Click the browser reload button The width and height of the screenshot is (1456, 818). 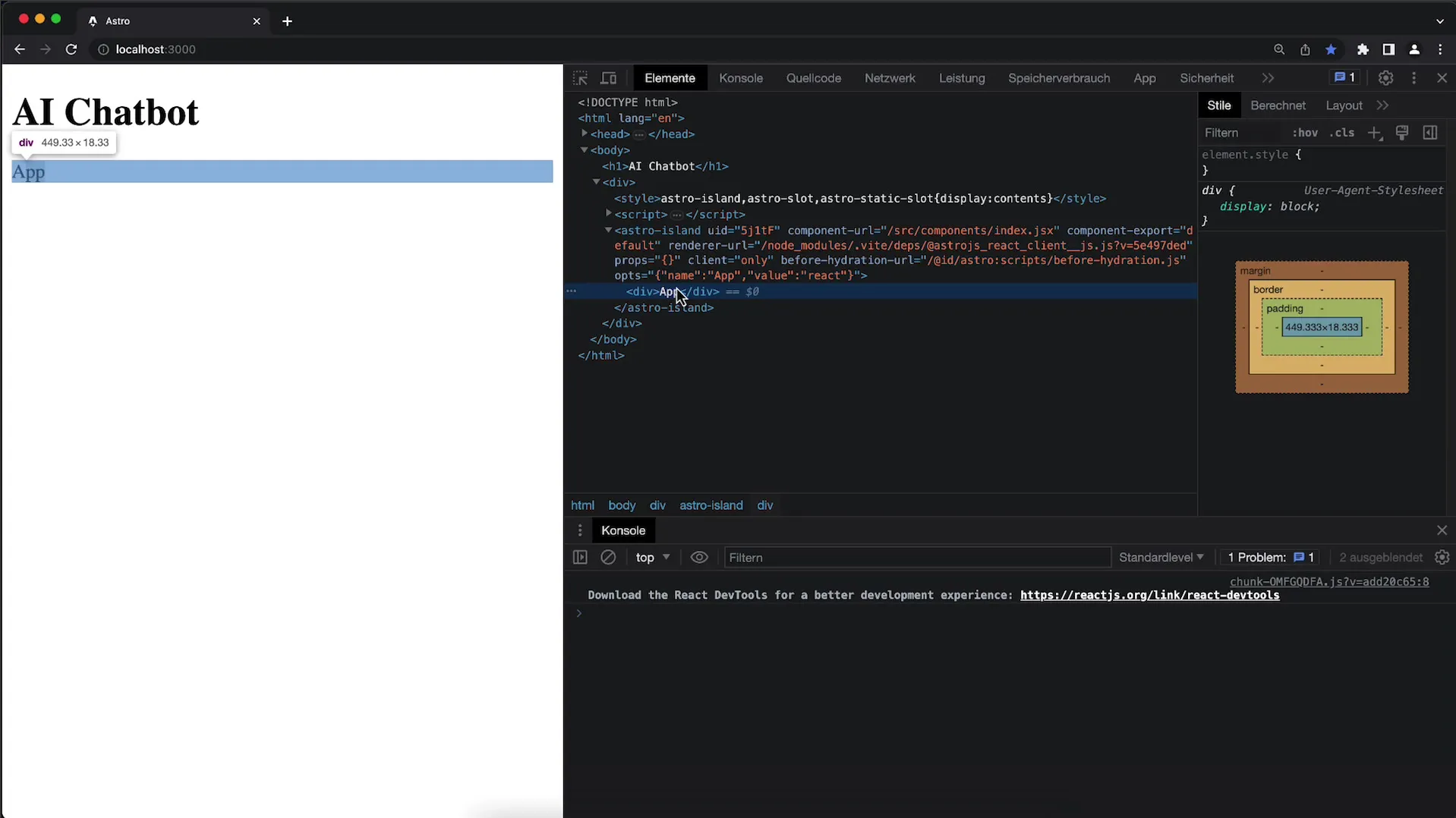pyautogui.click(x=71, y=49)
